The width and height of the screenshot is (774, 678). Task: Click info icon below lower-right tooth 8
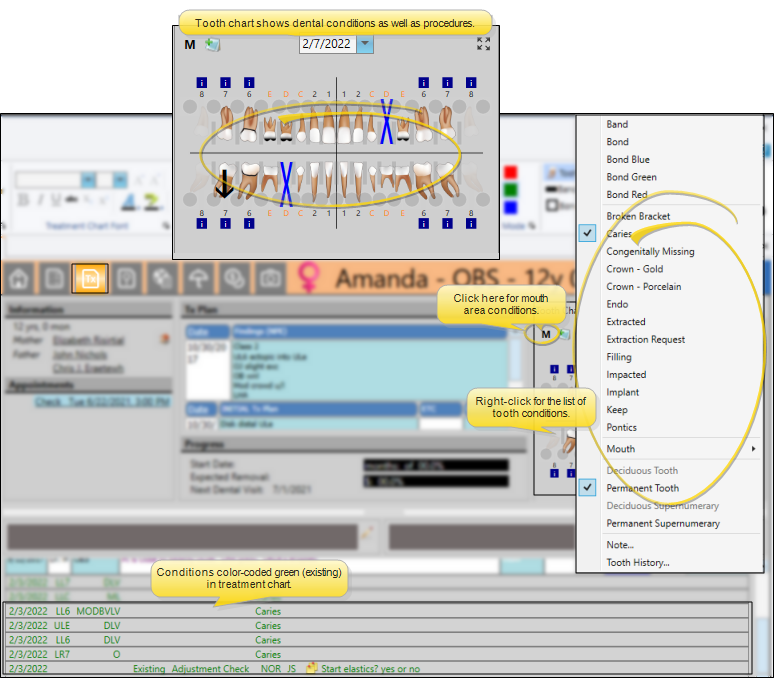pos(471,224)
